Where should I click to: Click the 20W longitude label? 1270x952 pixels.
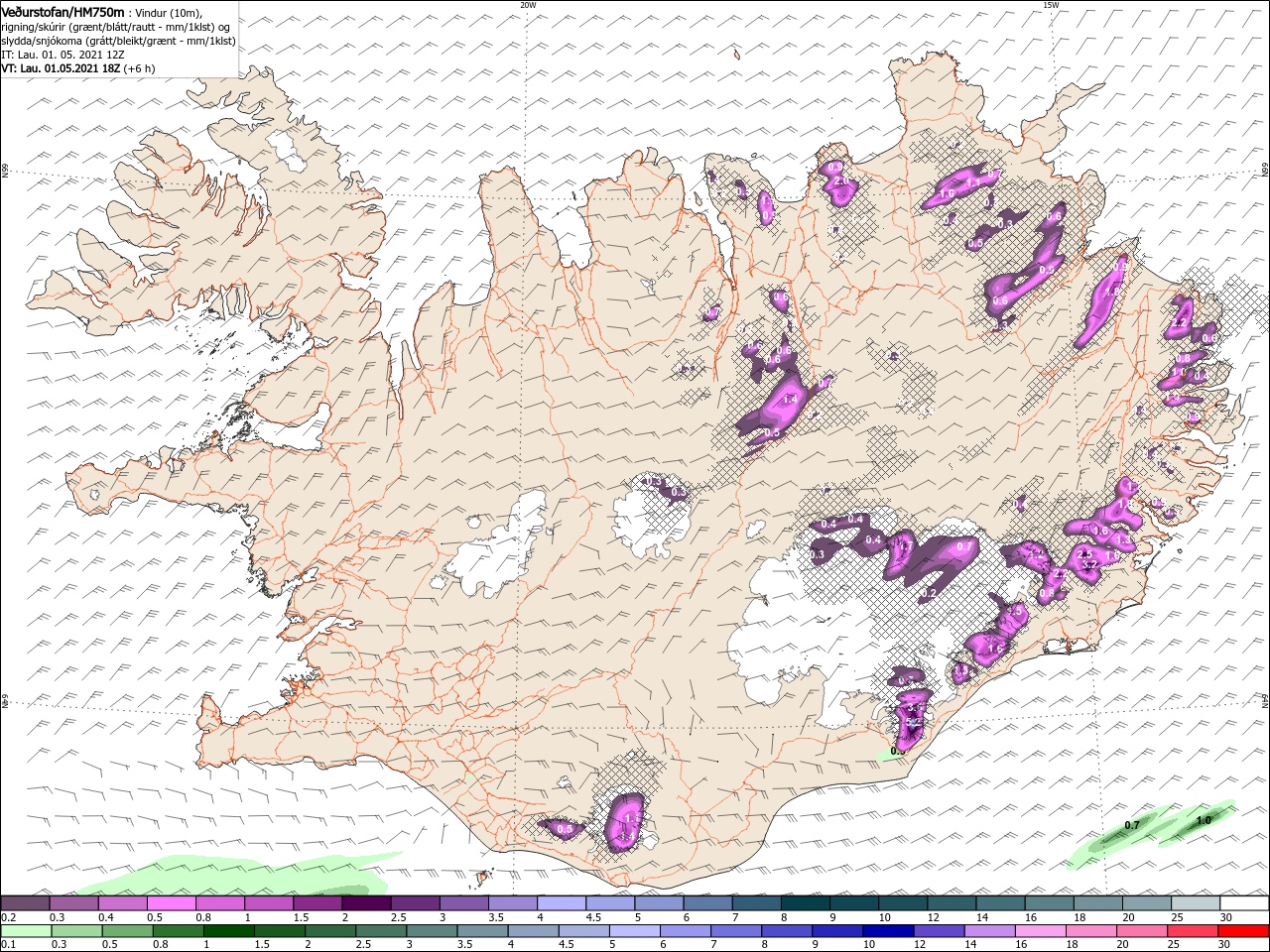[x=528, y=5]
